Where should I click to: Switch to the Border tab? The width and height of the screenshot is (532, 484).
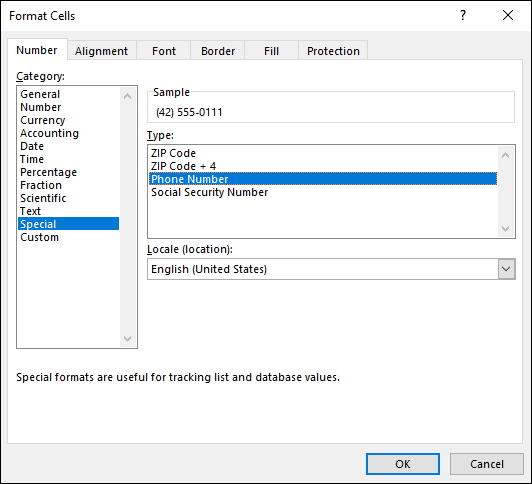217,51
